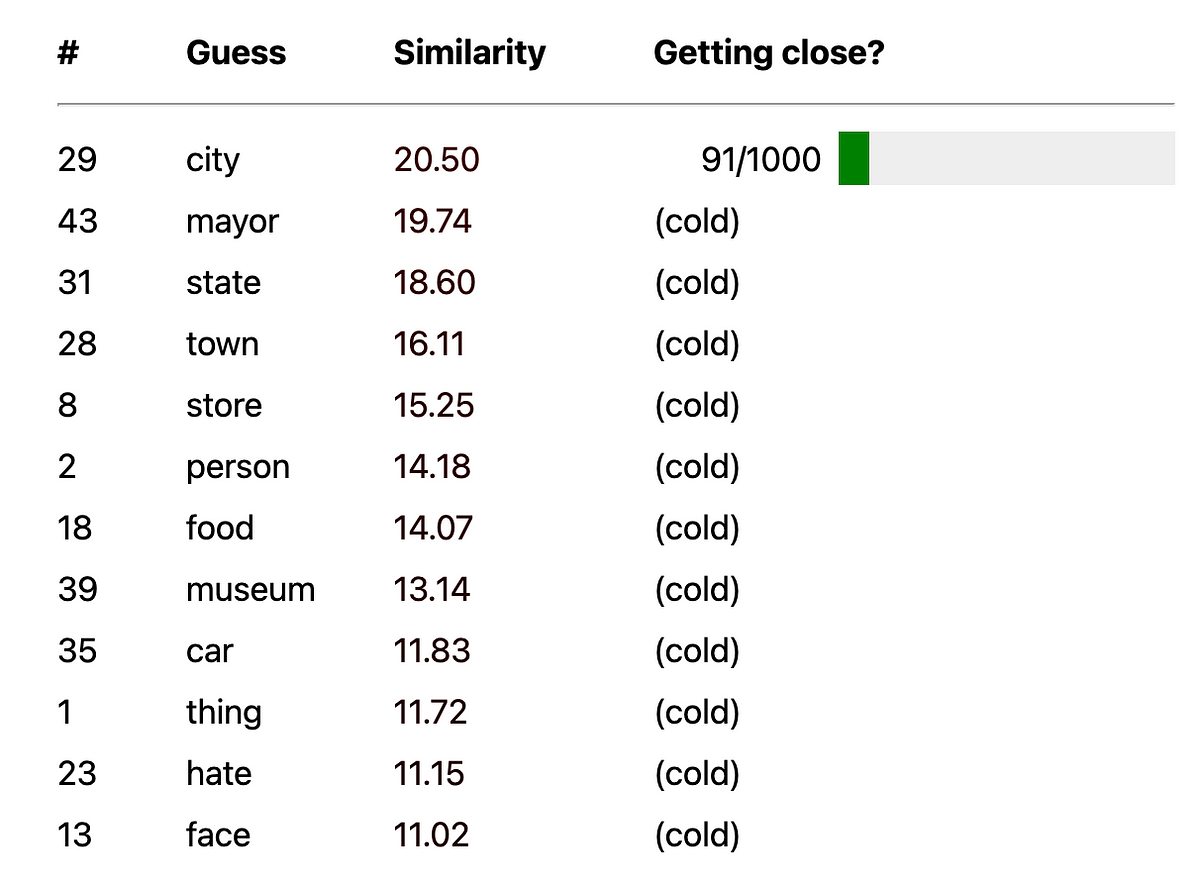Click the guess word 'hate'
Screen dimensions: 1200x873
coord(219,774)
